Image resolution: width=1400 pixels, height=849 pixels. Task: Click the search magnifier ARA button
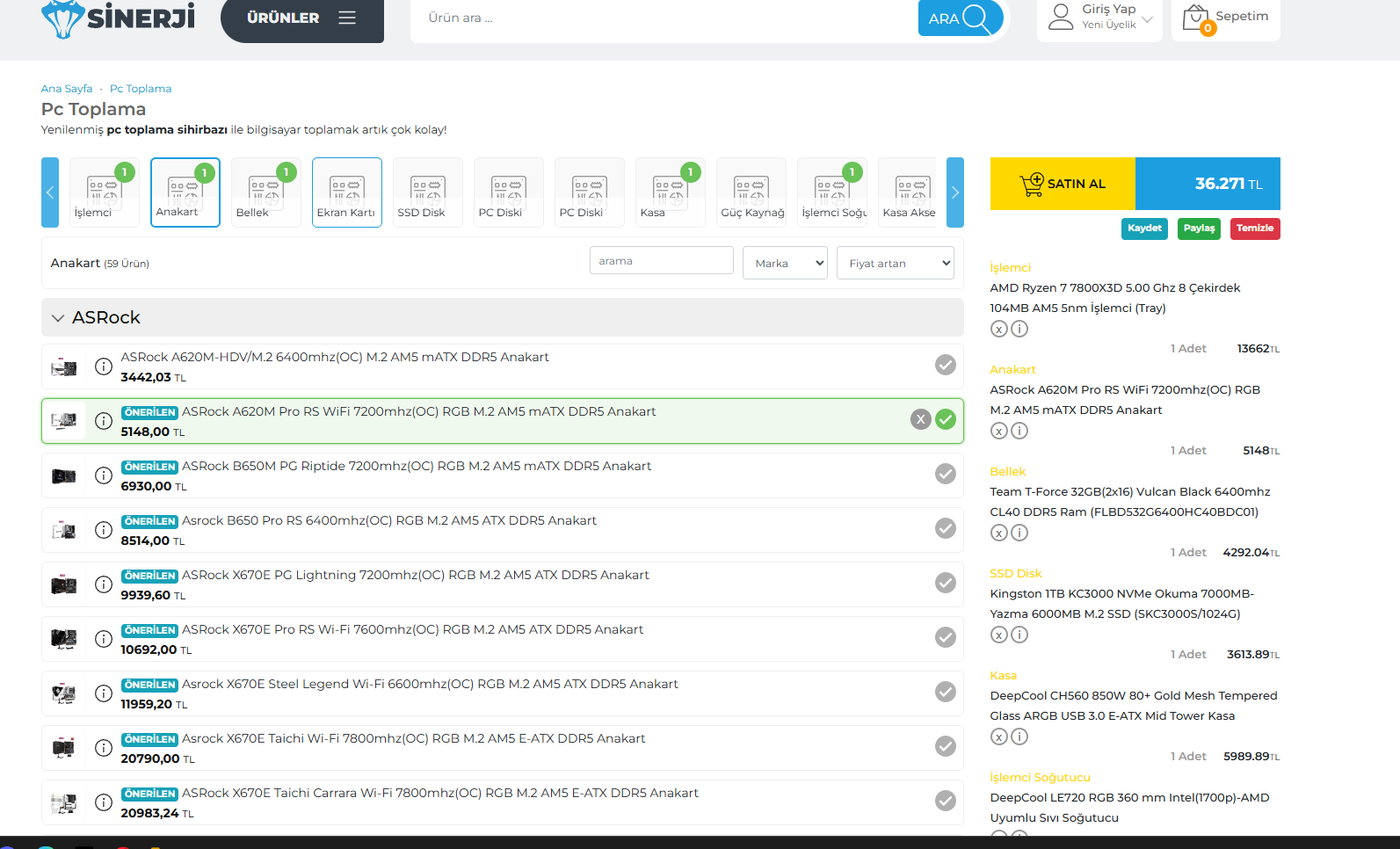tap(961, 18)
